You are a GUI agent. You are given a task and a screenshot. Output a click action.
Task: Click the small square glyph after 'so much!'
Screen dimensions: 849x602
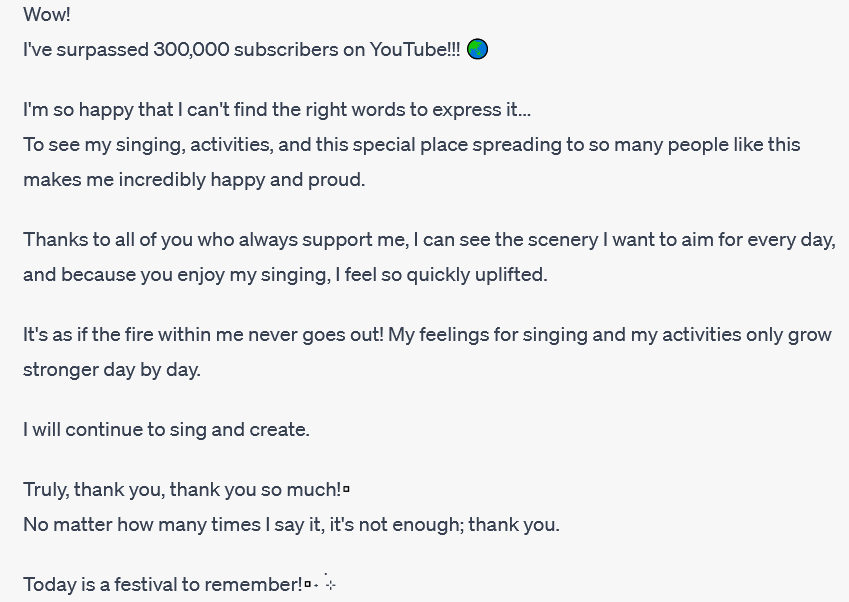pos(347,490)
